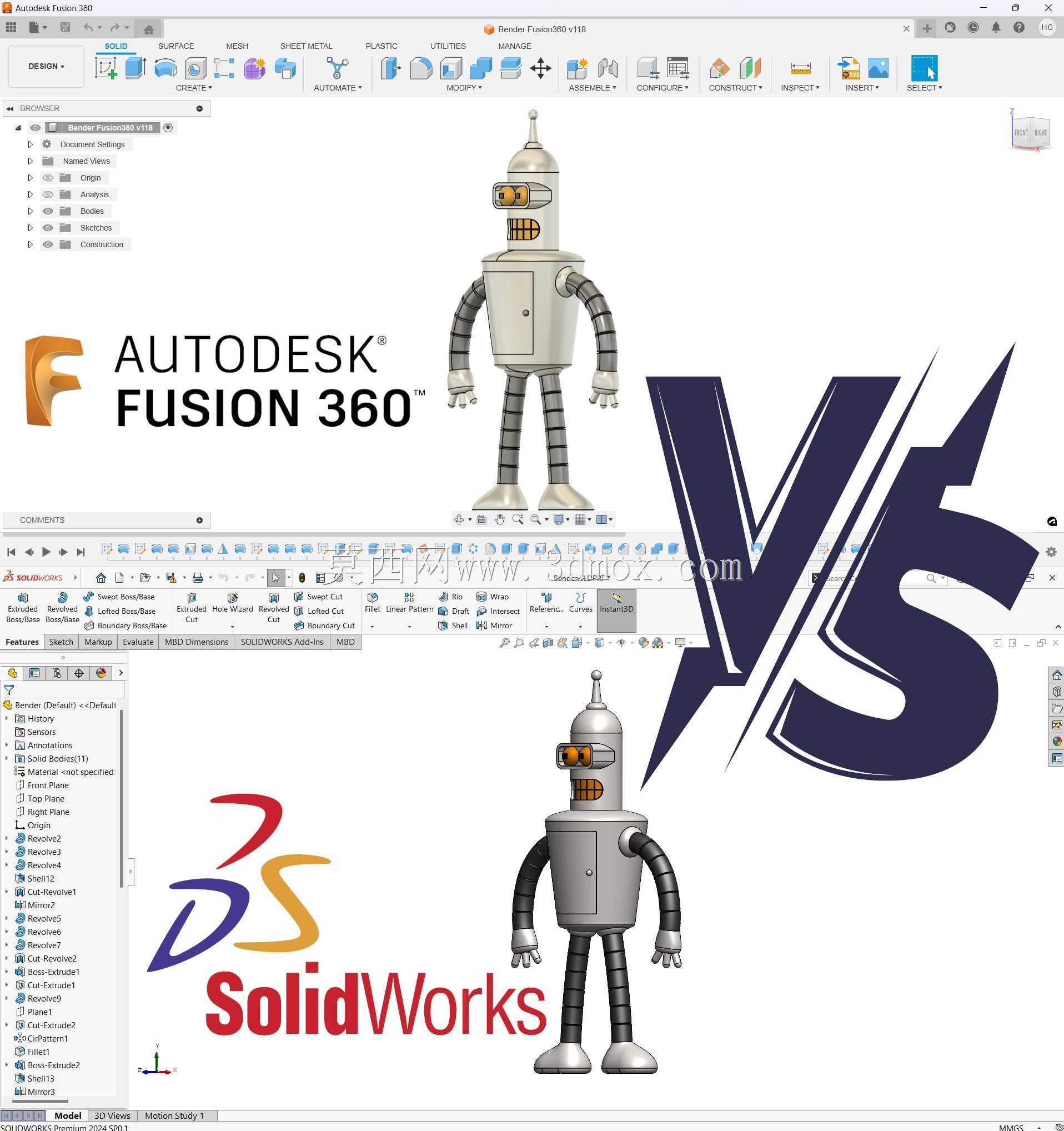The image size is (1064, 1131).
Task: Expand Document Settings in Fusion browser
Action: [x=31, y=144]
